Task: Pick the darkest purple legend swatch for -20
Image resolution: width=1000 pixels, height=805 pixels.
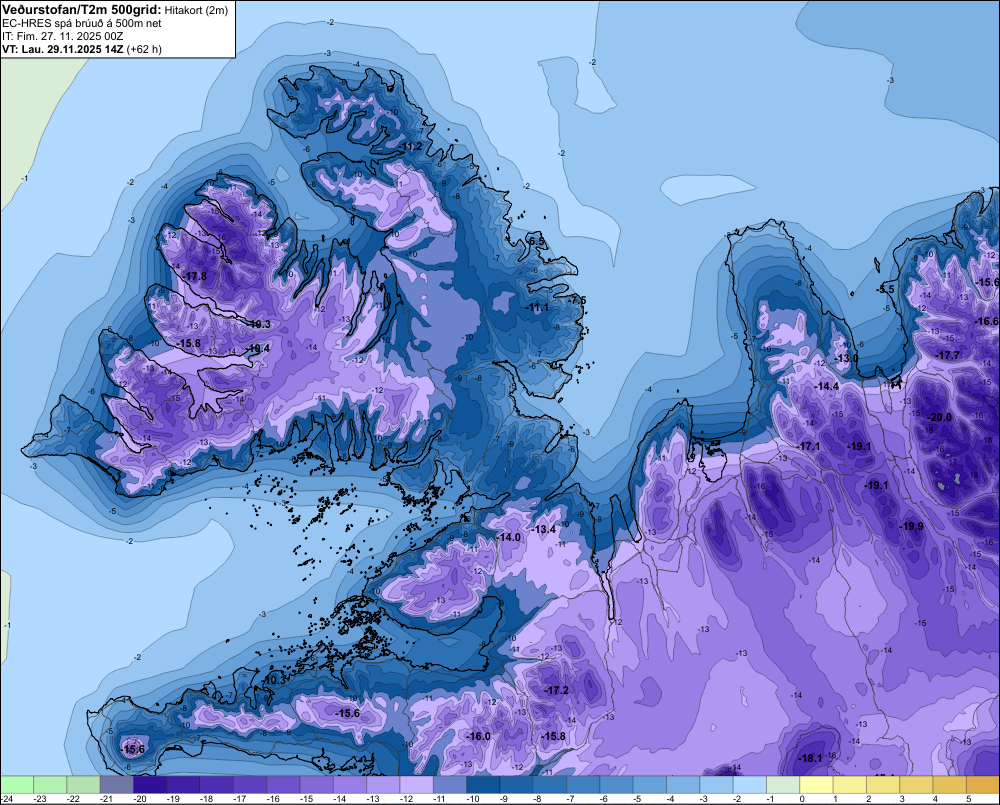Action: tap(150, 785)
